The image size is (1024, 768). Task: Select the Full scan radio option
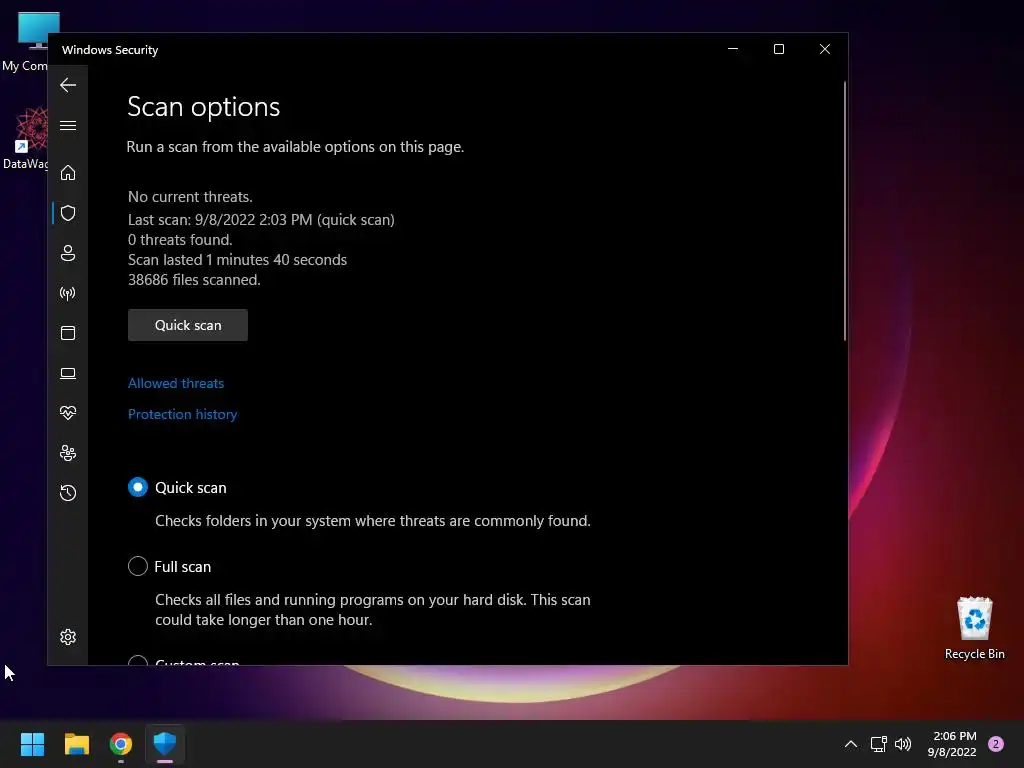(138, 566)
